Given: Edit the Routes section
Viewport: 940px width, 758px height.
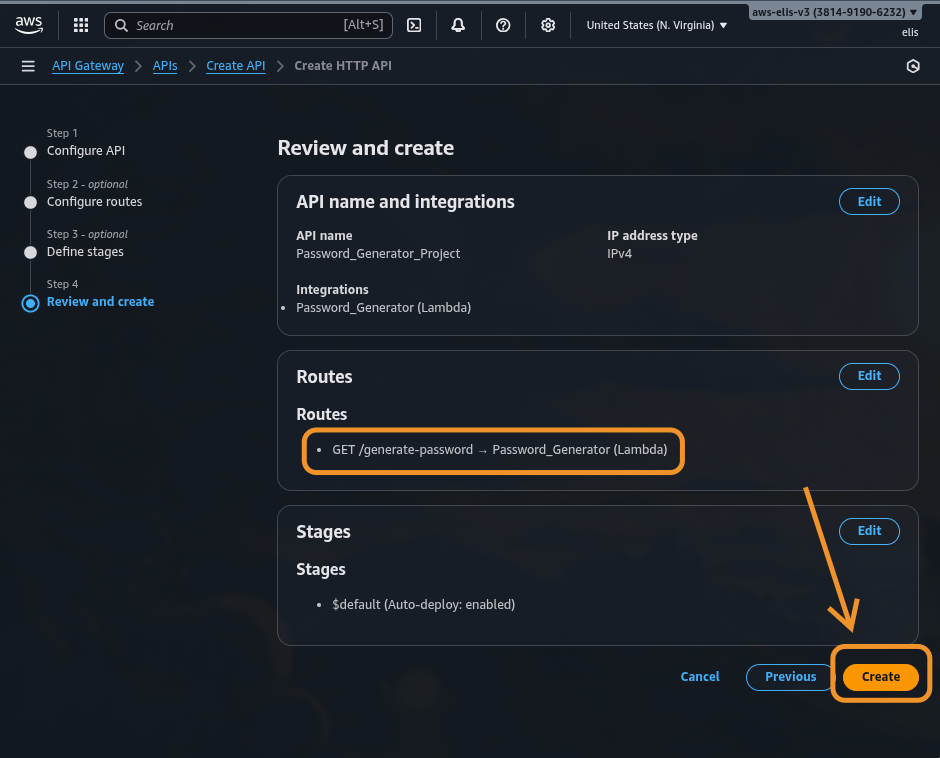Looking at the screenshot, I should click(869, 376).
